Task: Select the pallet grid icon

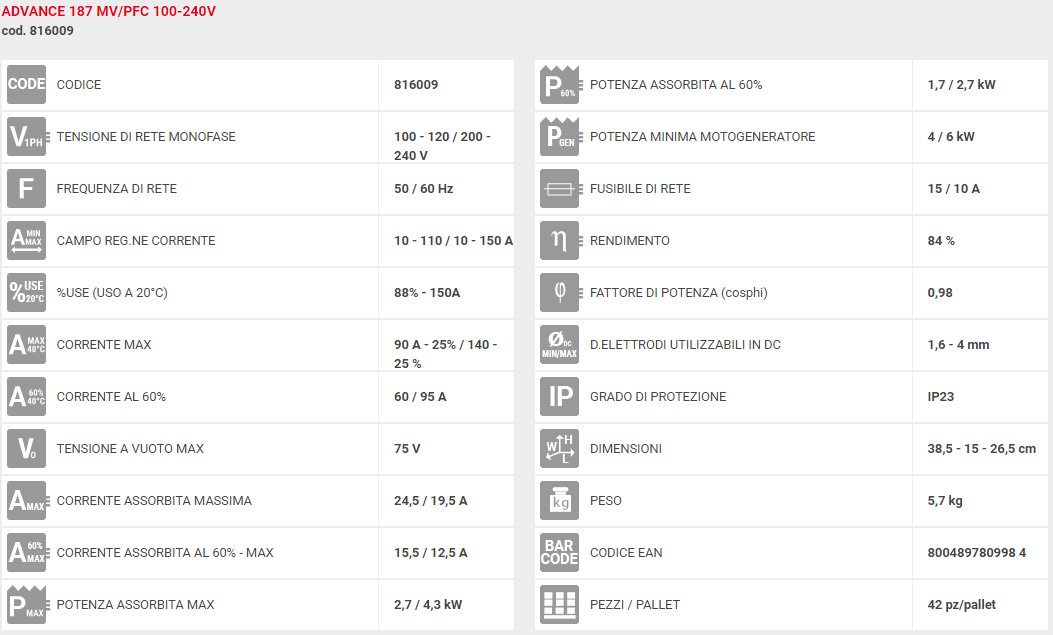Action: click(x=559, y=605)
